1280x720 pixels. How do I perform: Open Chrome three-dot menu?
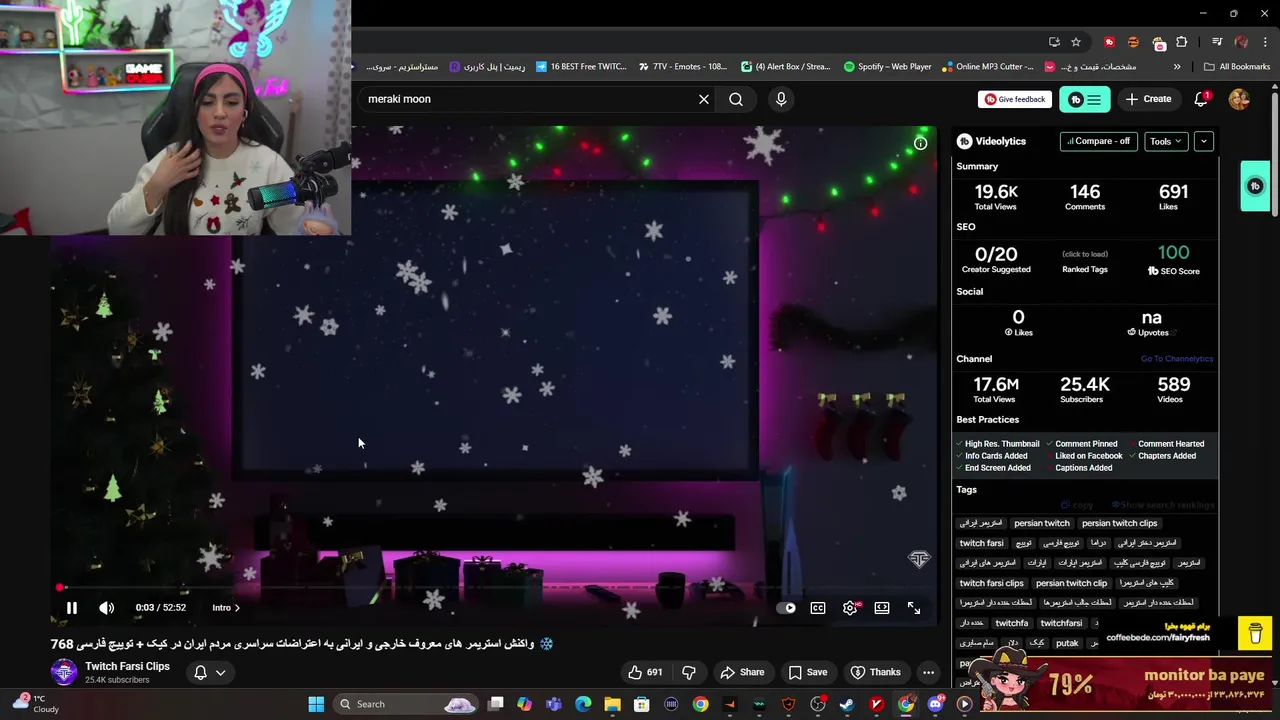tap(1266, 42)
